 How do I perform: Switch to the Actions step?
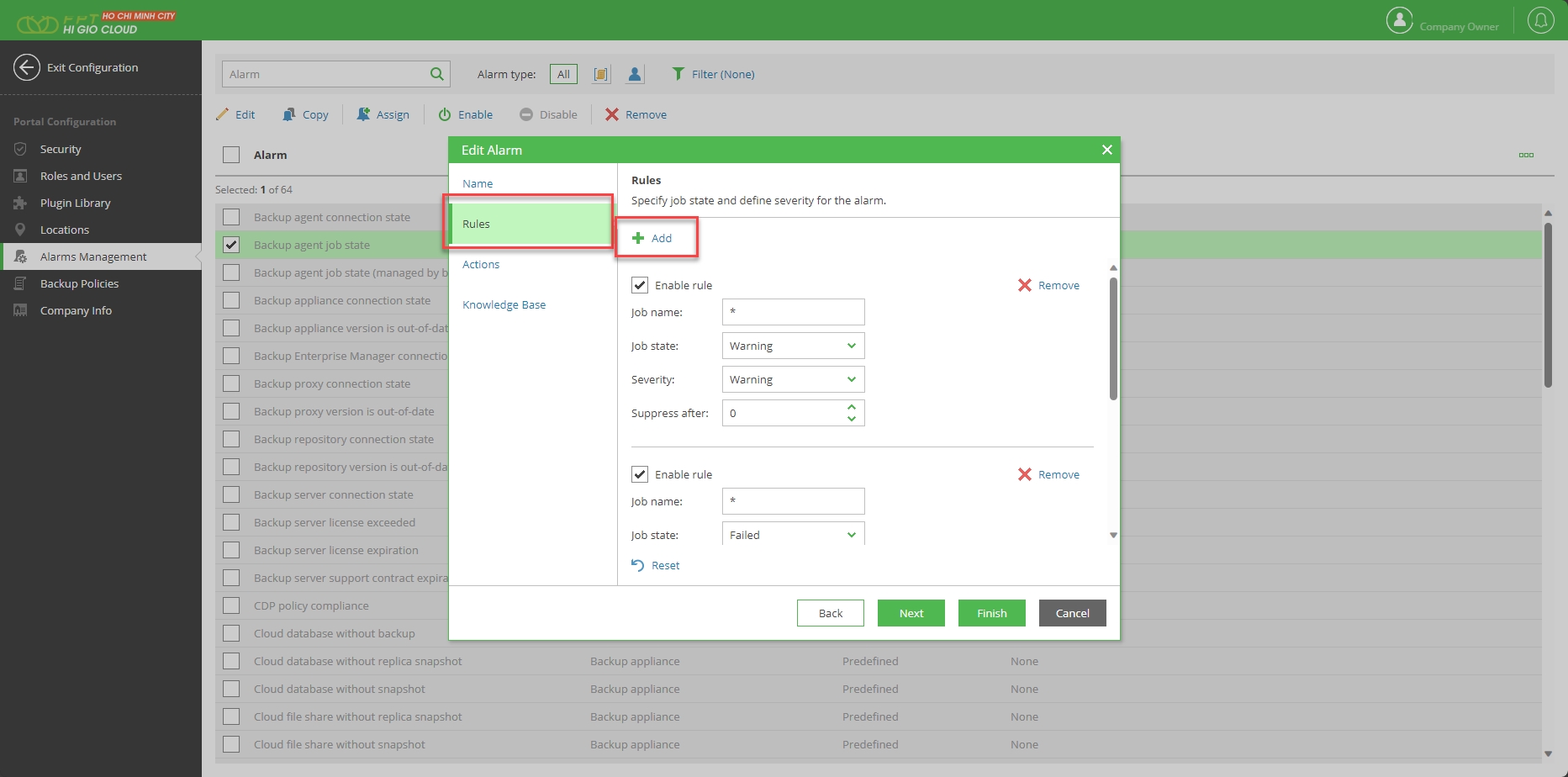481,264
